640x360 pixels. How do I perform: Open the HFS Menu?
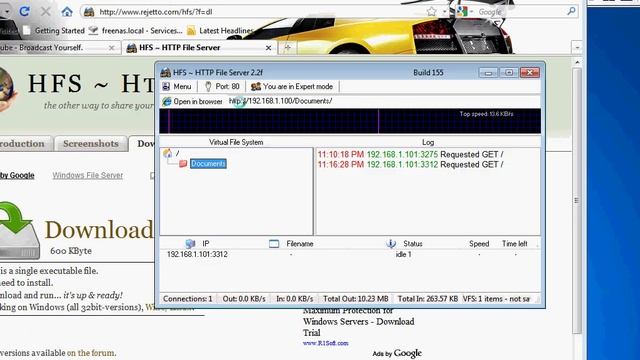pos(177,87)
